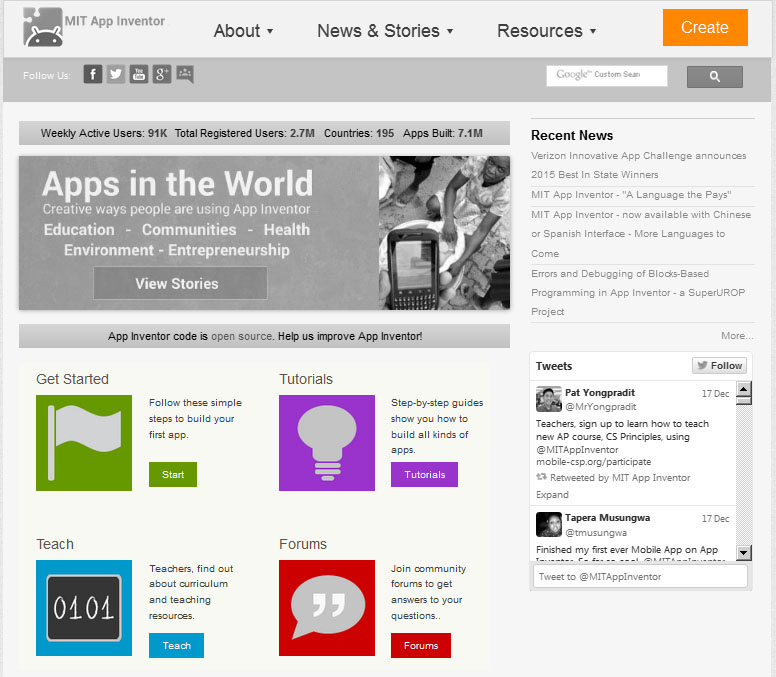Click the tweets scrollbar up arrow
The width and height of the screenshot is (776, 677).
[x=743, y=389]
